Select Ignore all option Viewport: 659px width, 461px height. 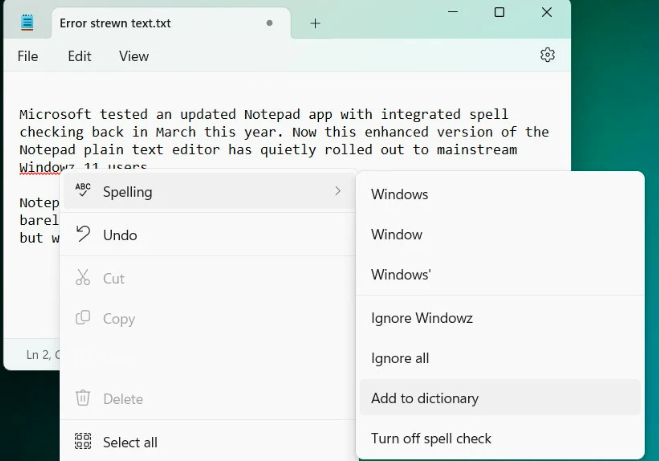[500, 358]
